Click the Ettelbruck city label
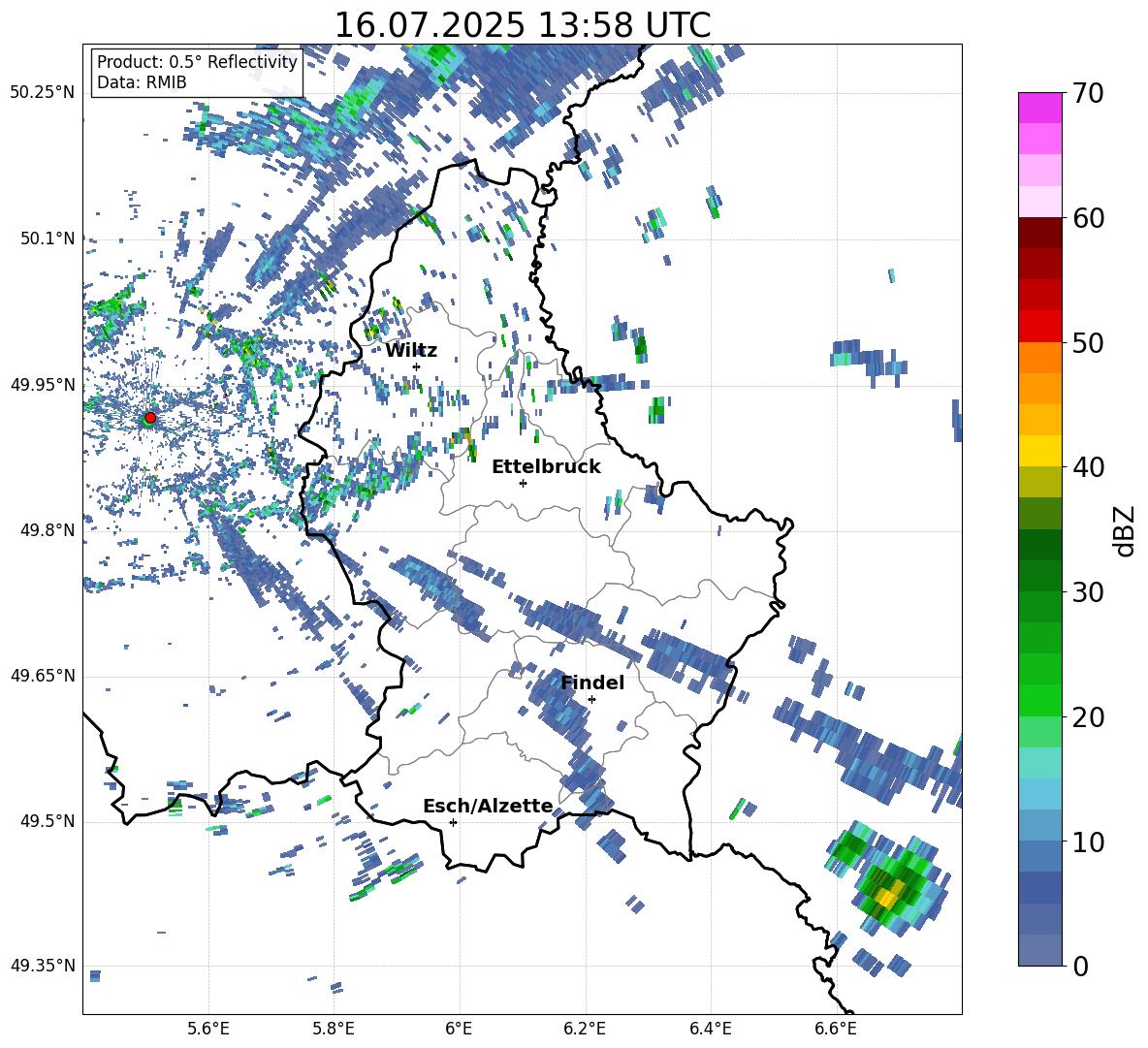1148x1048 pixels. [546, 467]
